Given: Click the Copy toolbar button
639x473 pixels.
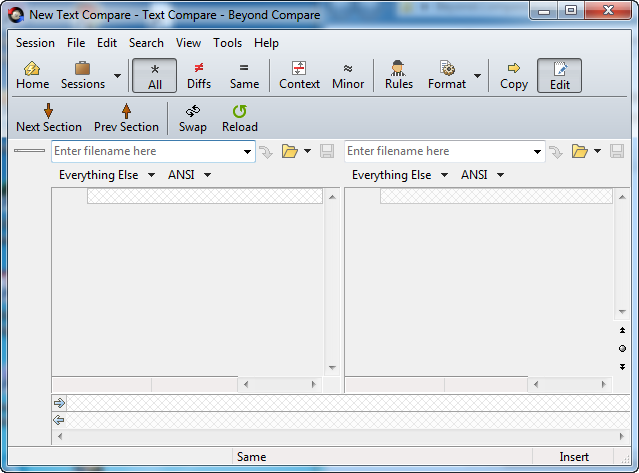Looking at the screenshot, I should pyautogui.click(x=513, y=76).
